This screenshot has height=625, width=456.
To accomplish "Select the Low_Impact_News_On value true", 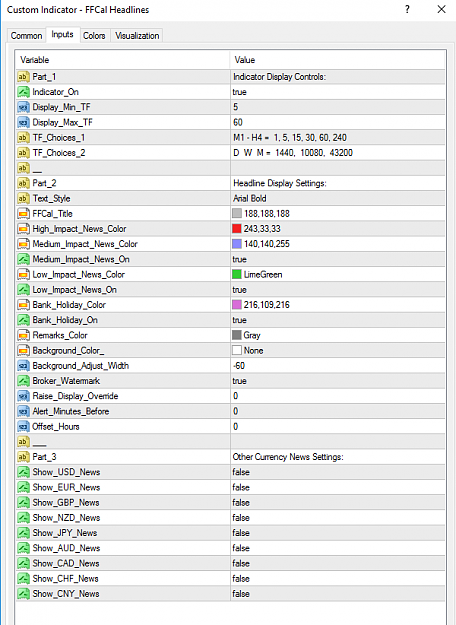I will 240,290.
